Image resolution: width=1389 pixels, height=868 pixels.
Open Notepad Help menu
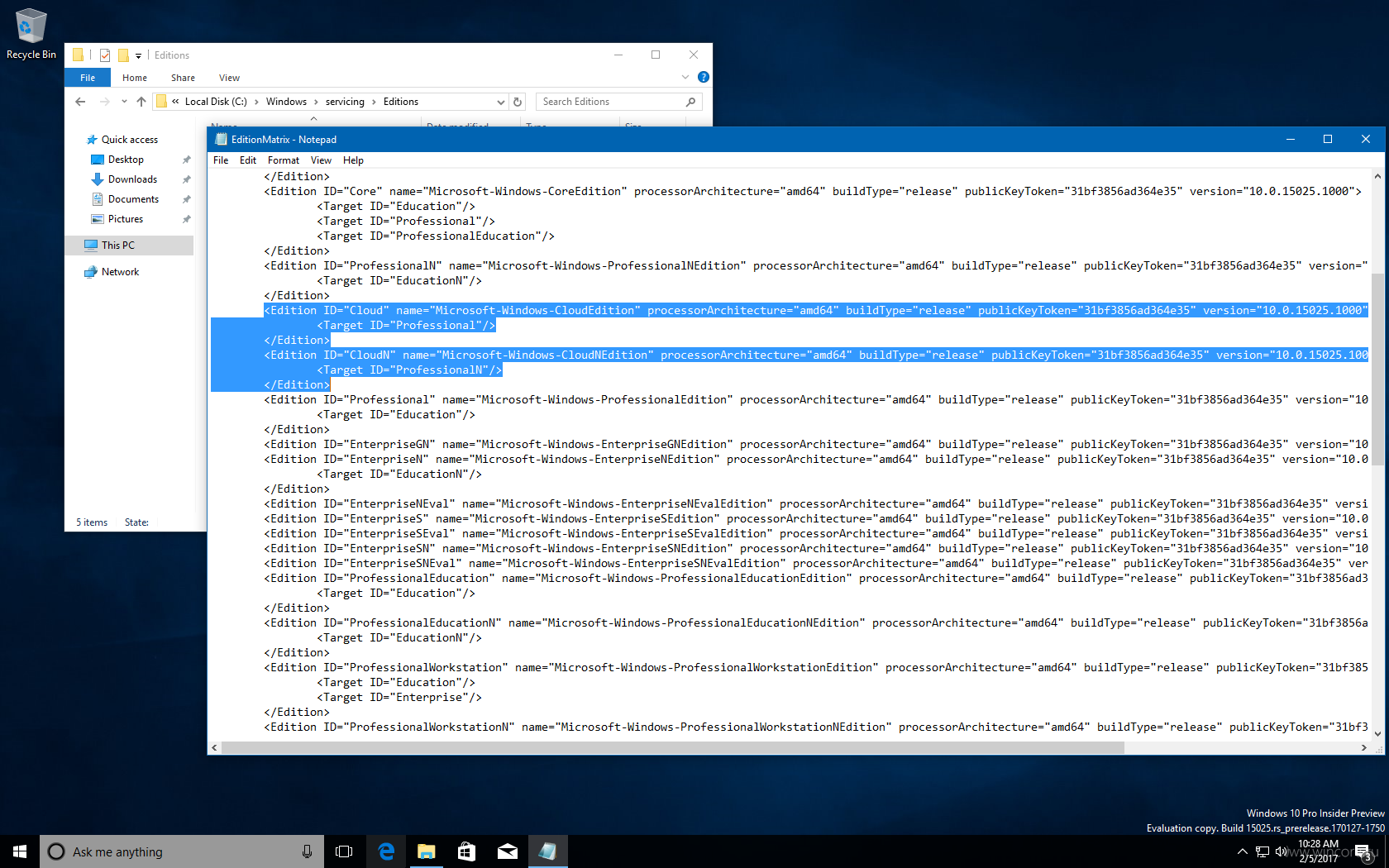353,160
